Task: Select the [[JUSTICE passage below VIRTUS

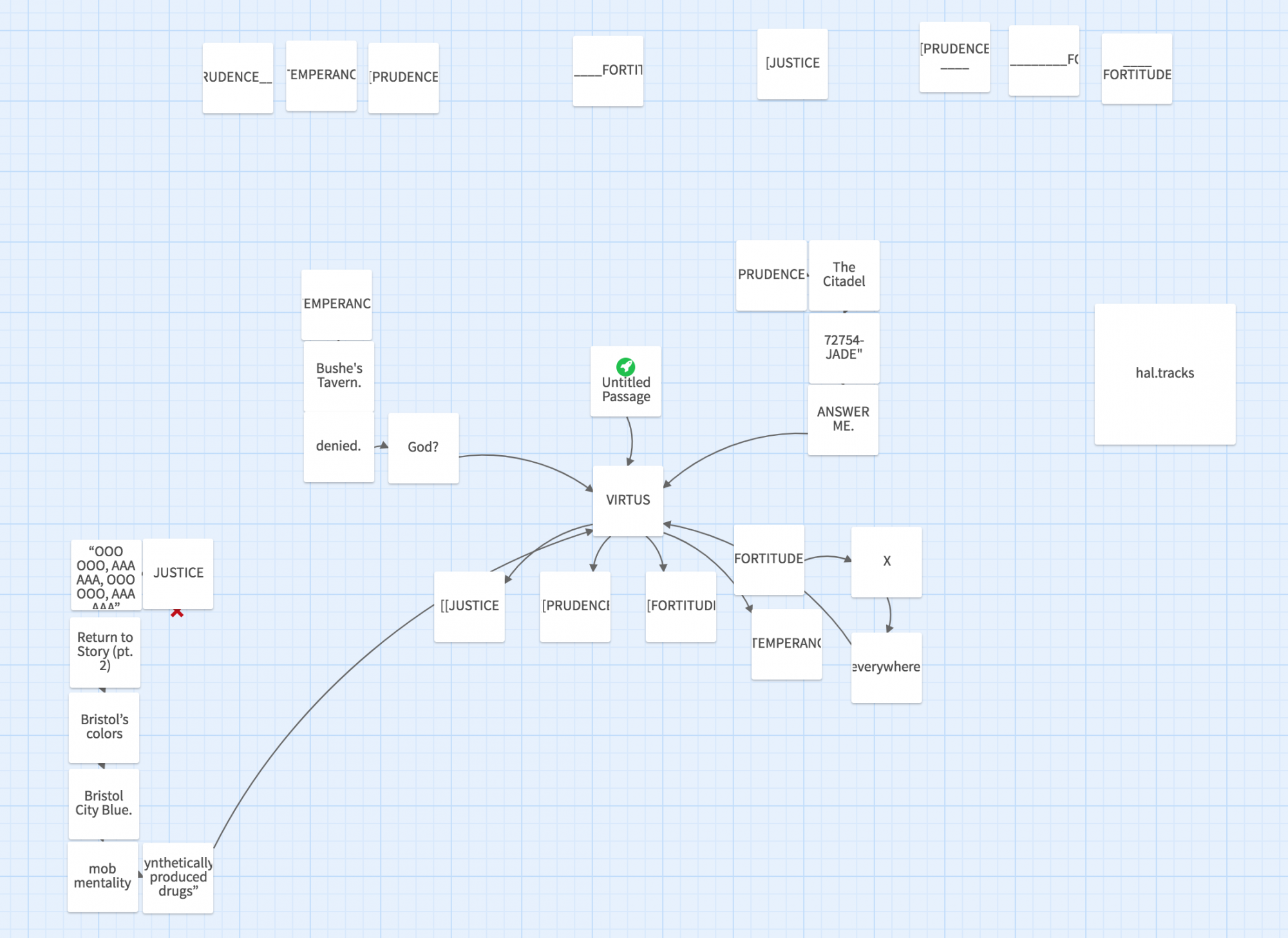Action: [469, 606]
